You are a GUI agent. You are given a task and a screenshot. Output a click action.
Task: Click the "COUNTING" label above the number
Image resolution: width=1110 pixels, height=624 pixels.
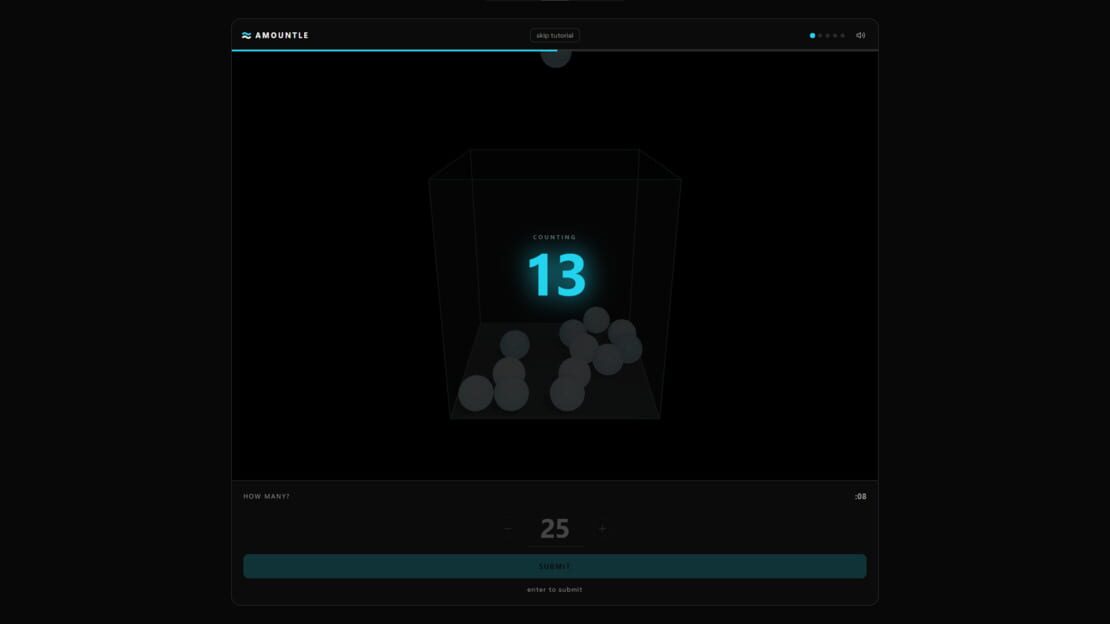point(554,237)
